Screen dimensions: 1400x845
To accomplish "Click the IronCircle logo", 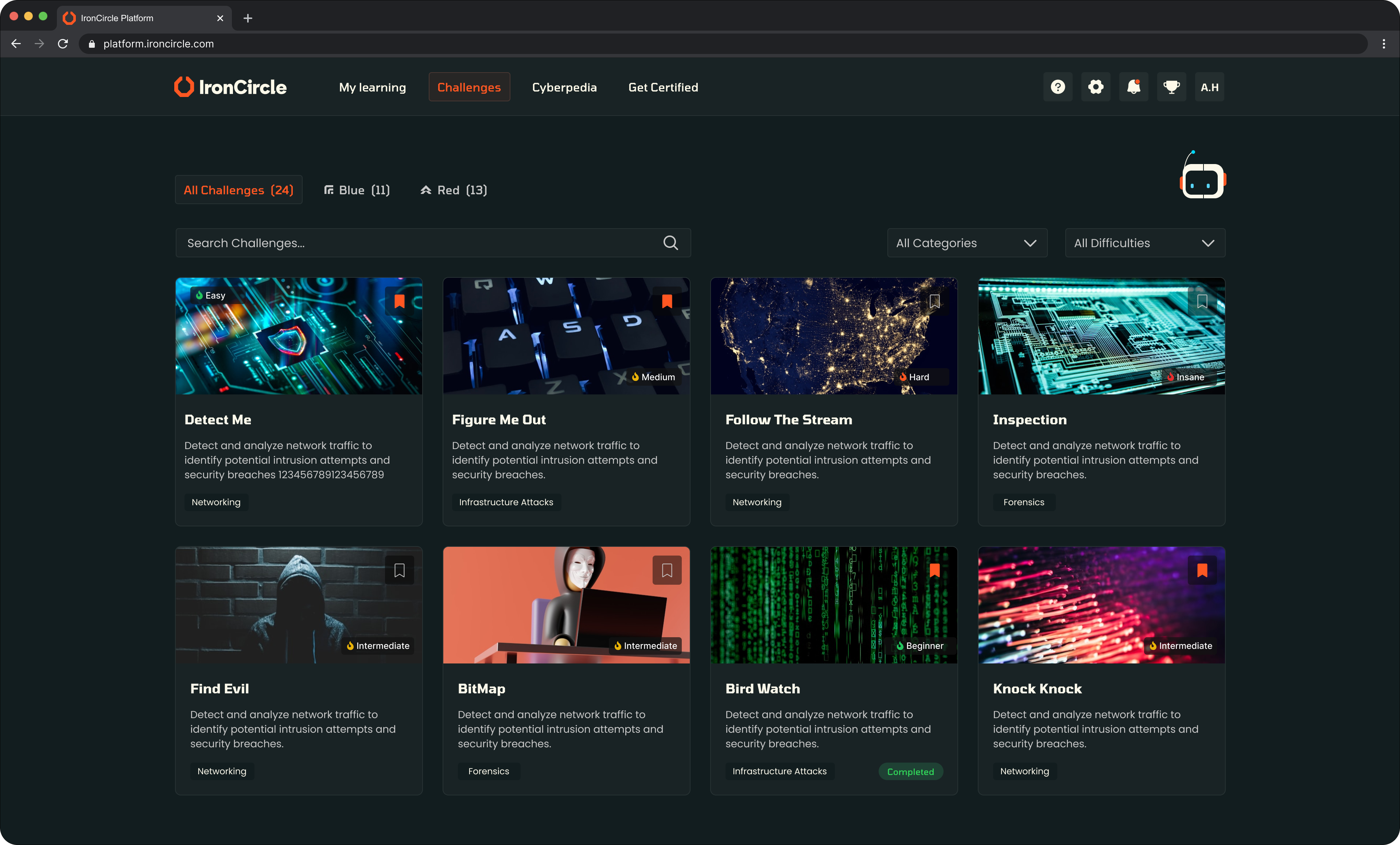I will (x=230, y=87).
